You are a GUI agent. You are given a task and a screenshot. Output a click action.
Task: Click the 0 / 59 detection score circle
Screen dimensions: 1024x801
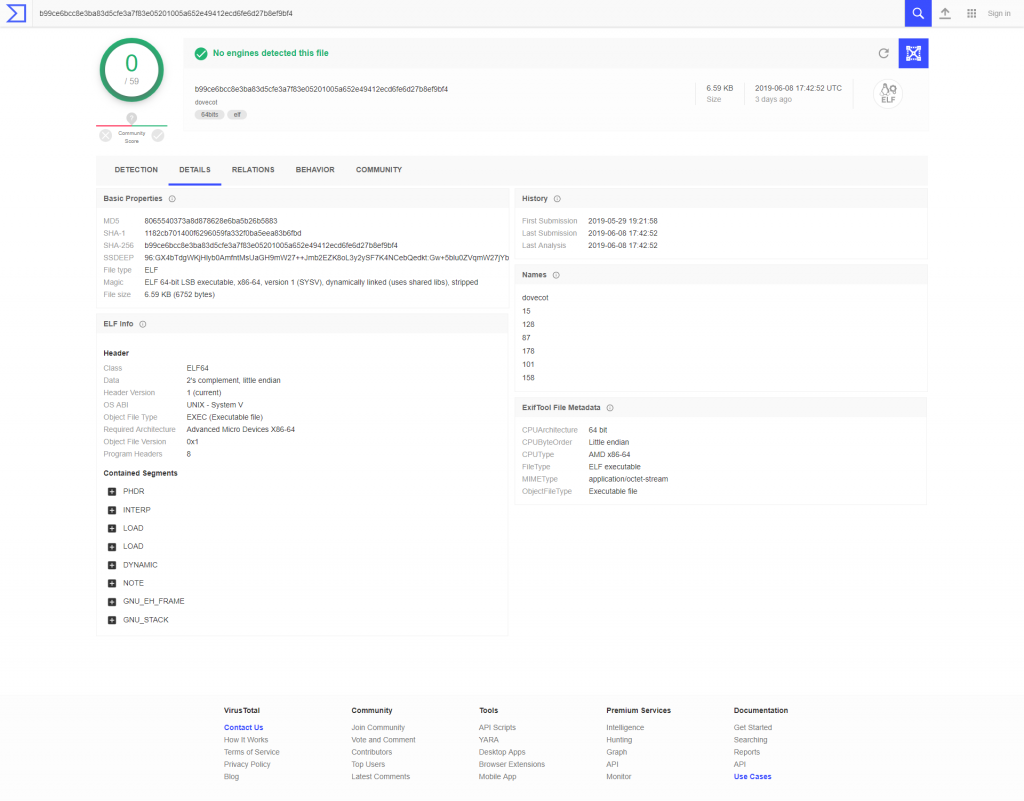click(132, 70)
